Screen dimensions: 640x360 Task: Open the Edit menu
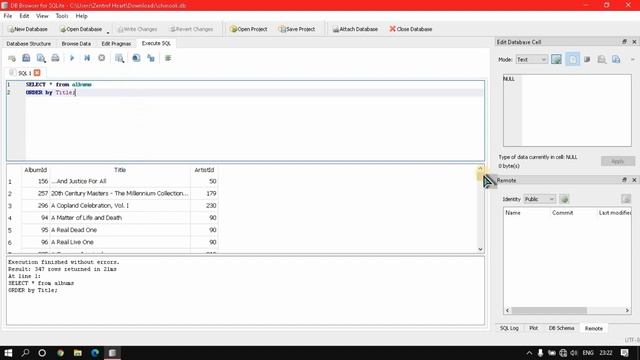click(24, 16)
